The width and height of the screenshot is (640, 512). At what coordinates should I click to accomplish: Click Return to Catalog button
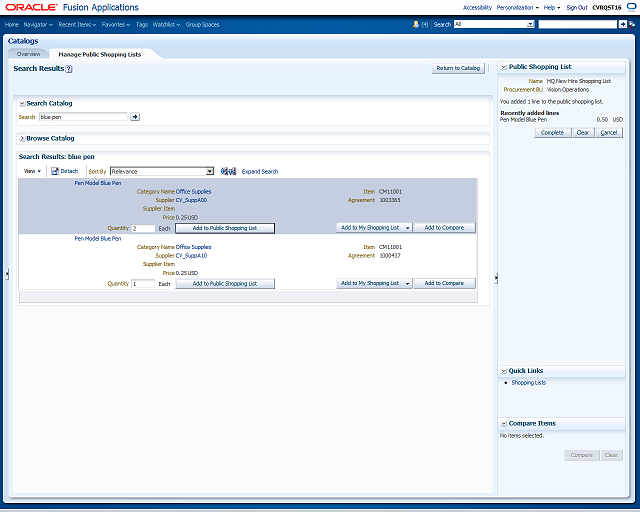click(x=458, y=68)
